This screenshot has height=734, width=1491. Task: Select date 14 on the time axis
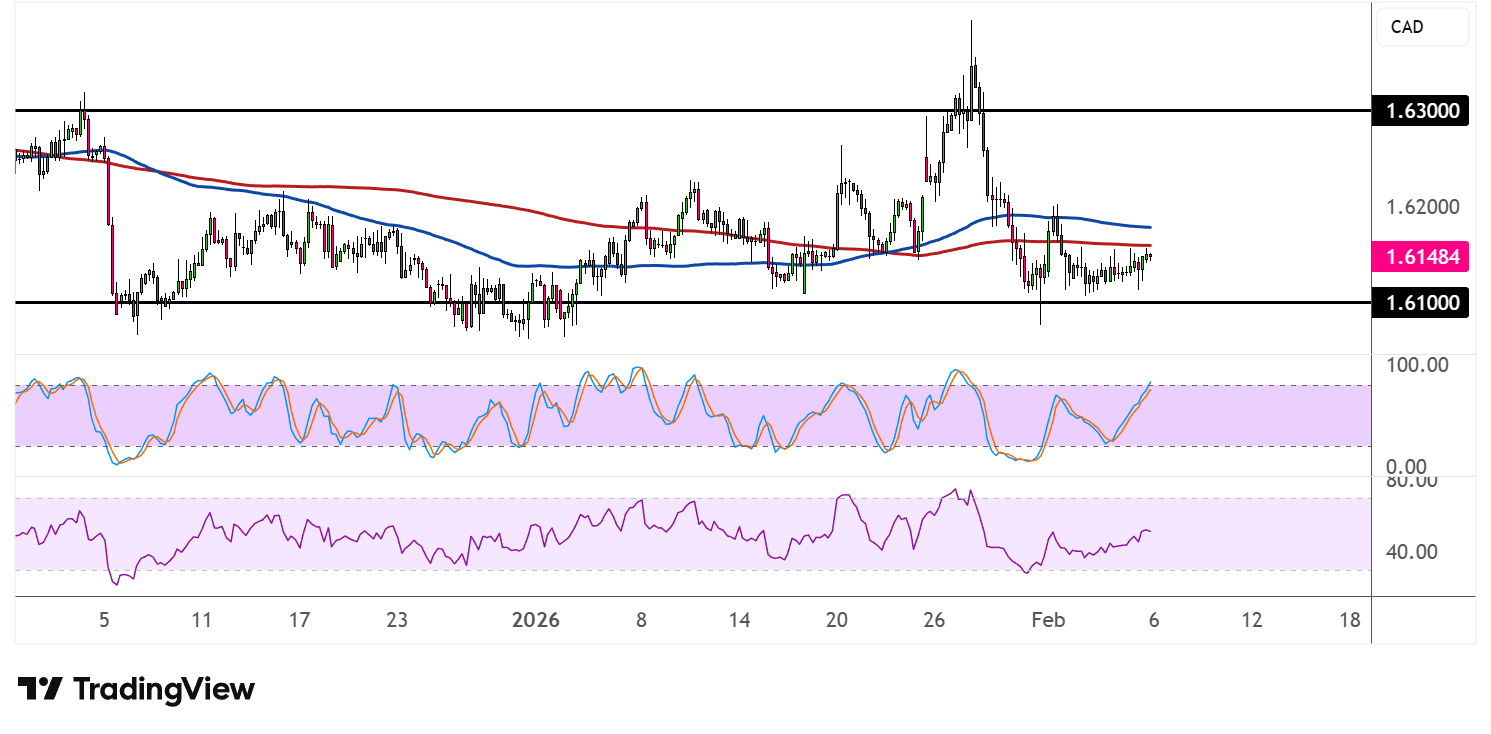739,620
